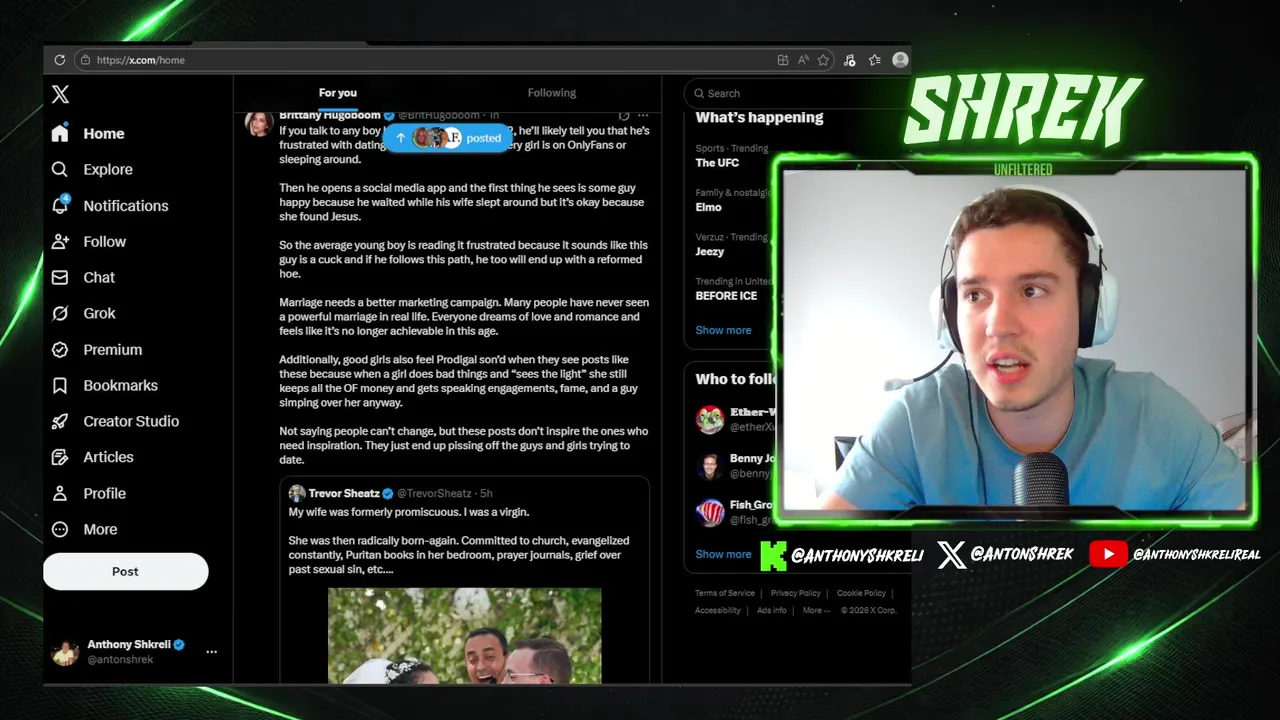1280x720 pixels.
Task: Click the Cookie Policy footer link
Action: point(861,593)
